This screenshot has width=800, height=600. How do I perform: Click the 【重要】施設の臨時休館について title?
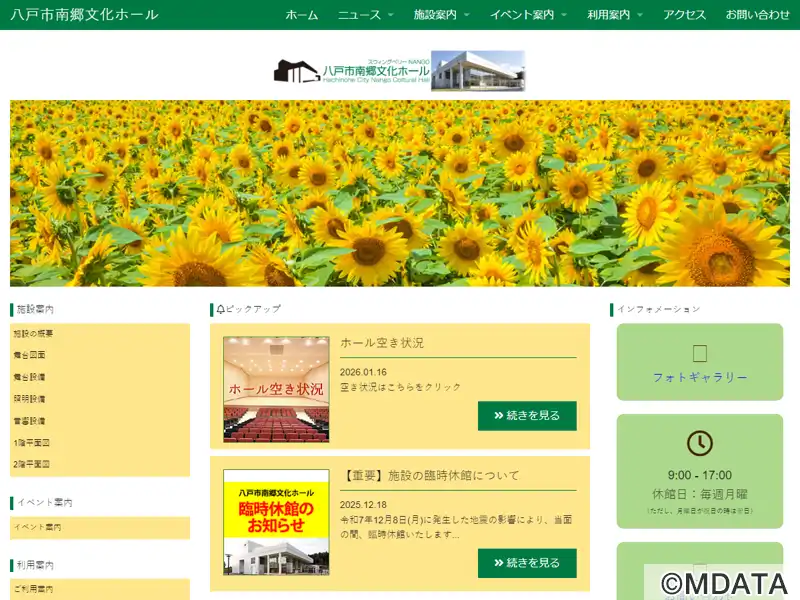click(x=430, y=476)
